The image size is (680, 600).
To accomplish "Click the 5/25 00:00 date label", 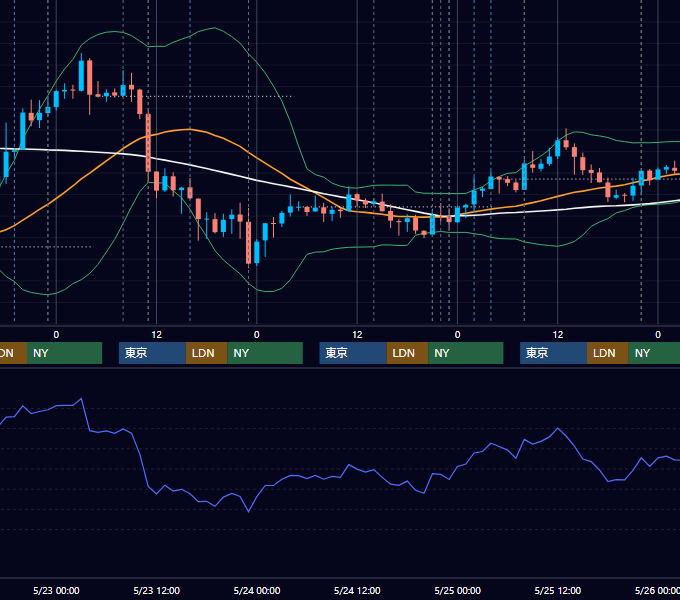I will [x=458, y=590].
